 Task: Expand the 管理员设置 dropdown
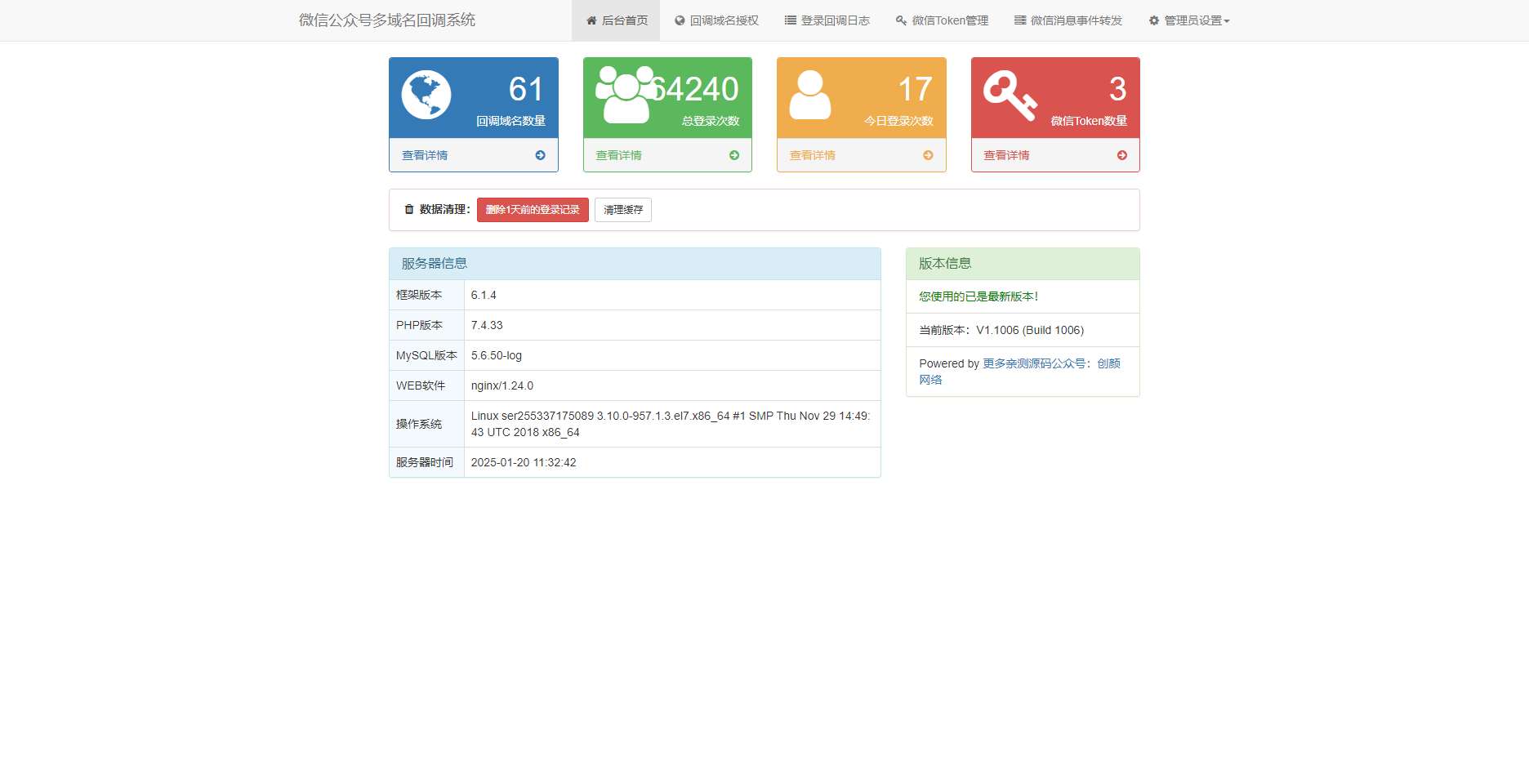[x=1189, y=20]
